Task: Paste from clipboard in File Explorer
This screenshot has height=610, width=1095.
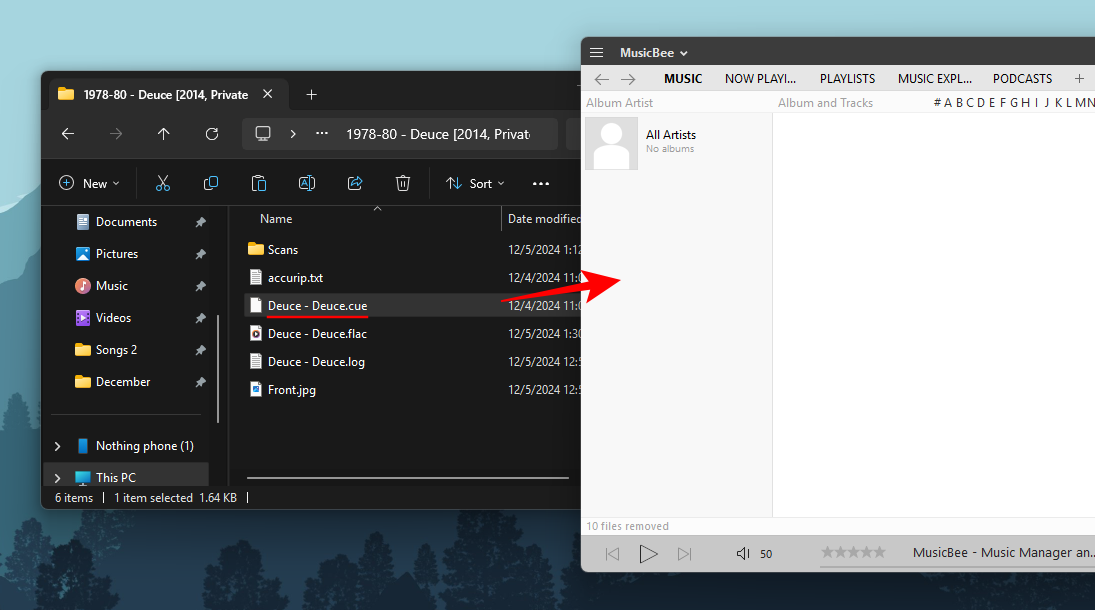Action: coord(259,183)
